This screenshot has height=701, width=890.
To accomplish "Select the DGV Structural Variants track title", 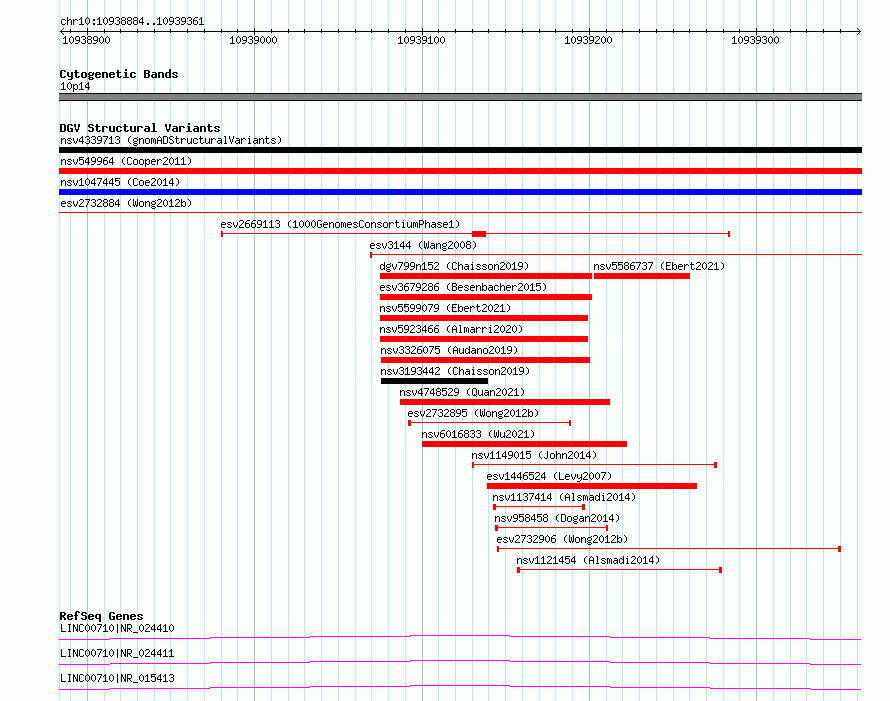I will tap(140, 128).
